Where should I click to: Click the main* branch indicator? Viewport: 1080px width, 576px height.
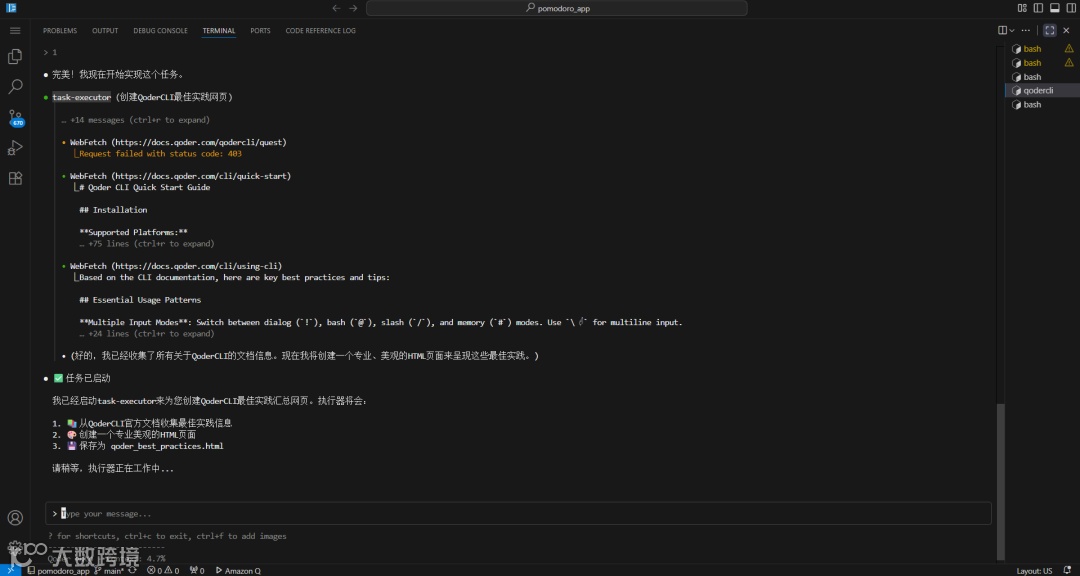pos(110,570)
